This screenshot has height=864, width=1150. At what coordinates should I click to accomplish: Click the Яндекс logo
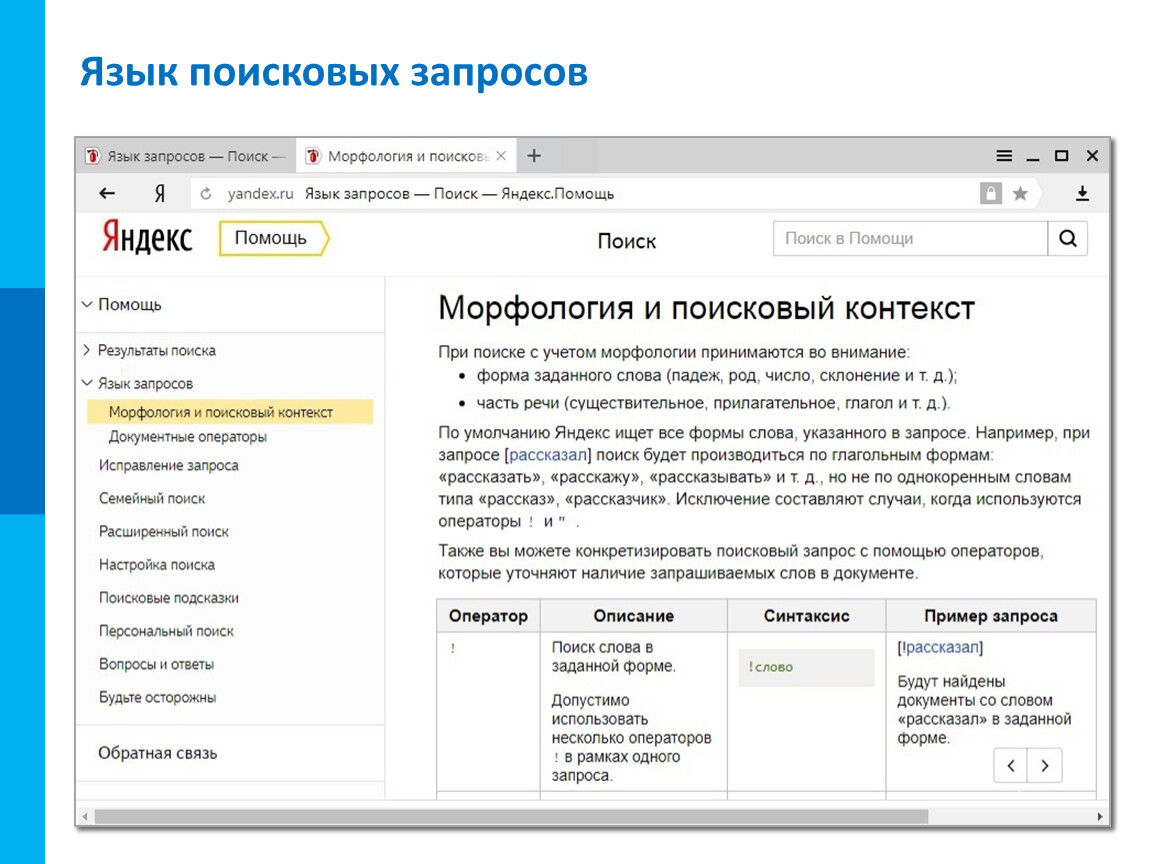coord(147,237)
